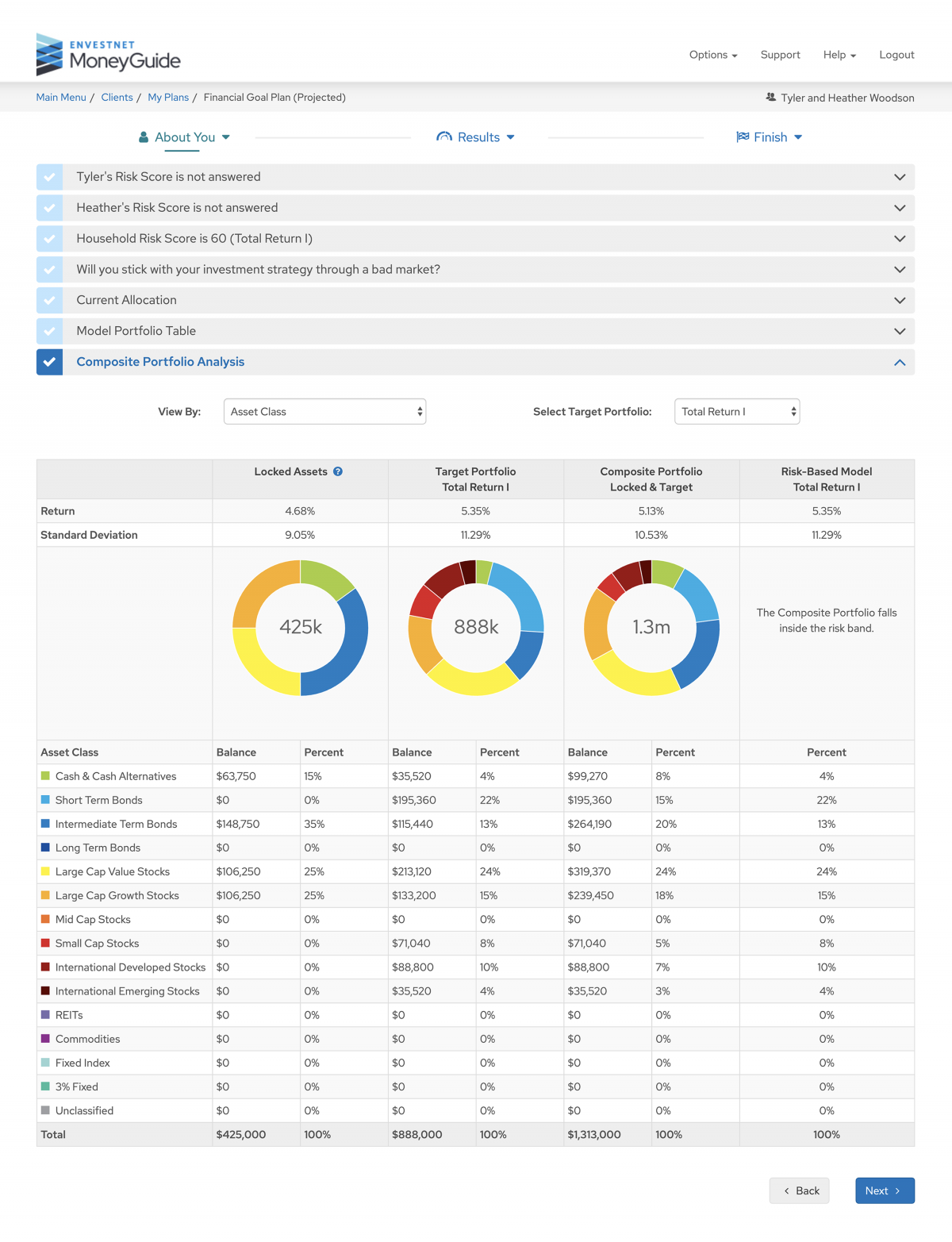Open the Select Target Portfolio dropdown
The width and height of the screenshot is (952, 1242).
click(736, 412)
